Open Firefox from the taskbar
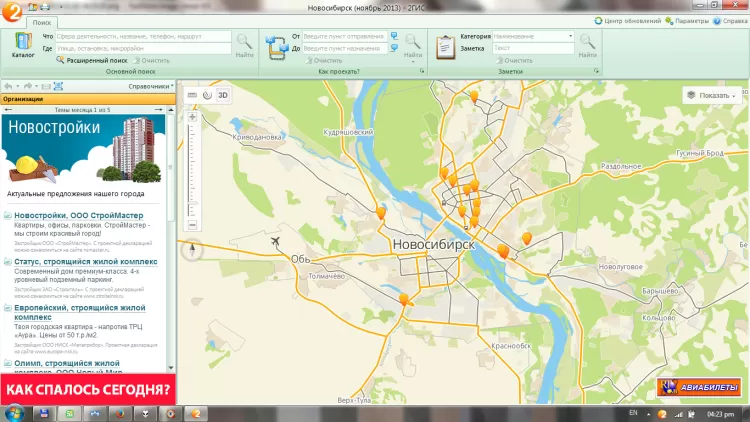 (x=120, y=414)
